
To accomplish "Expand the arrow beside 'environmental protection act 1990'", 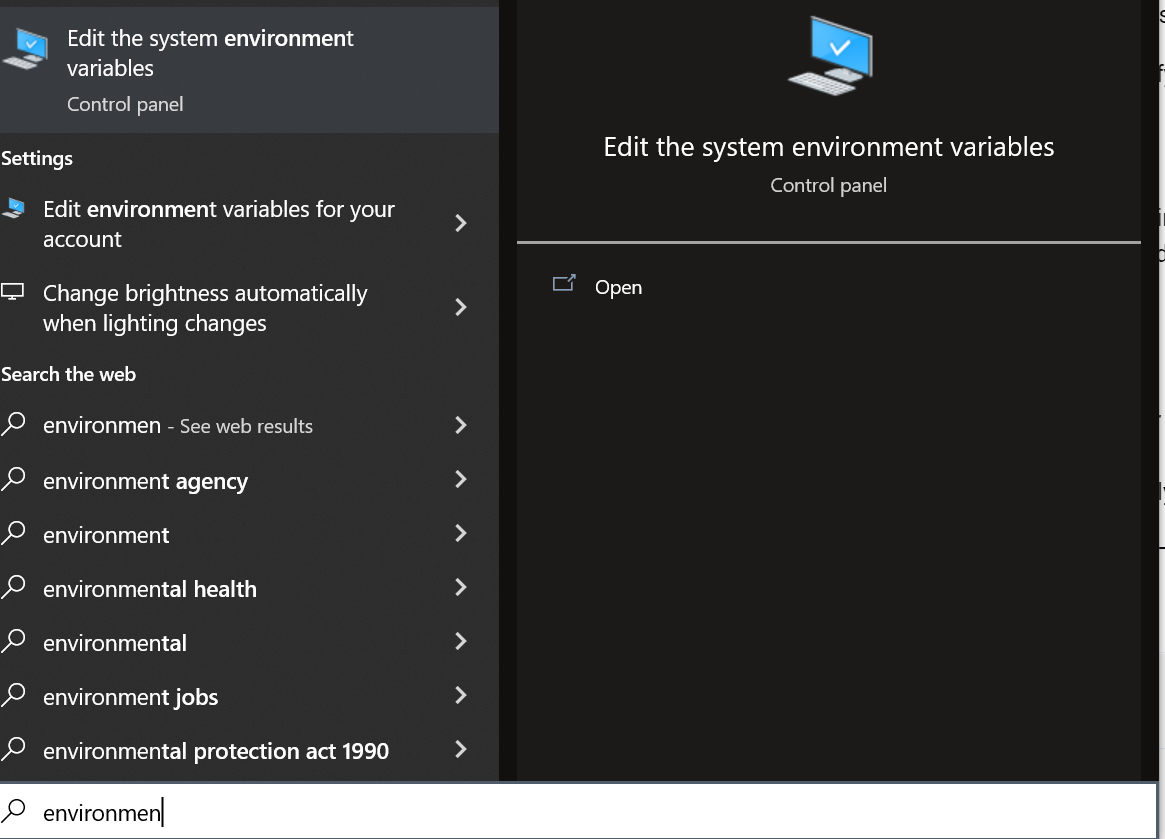I will (x=461, y=749).
